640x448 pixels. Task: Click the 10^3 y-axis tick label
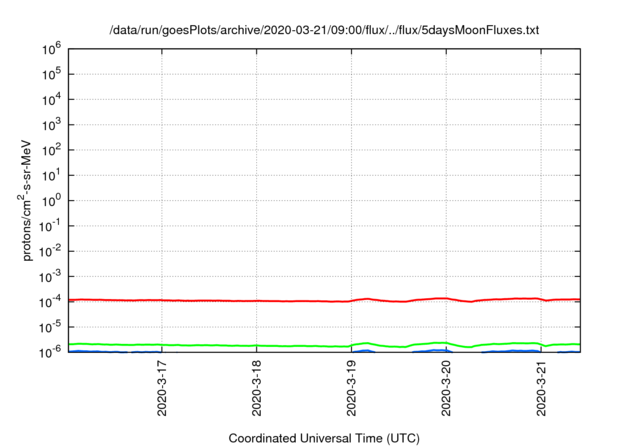(x=51, y=125)
